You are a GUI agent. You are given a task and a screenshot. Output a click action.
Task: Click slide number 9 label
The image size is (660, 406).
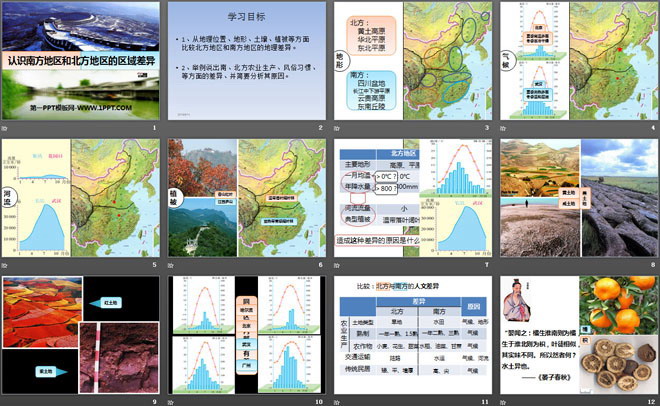click(x=154, y=402)
